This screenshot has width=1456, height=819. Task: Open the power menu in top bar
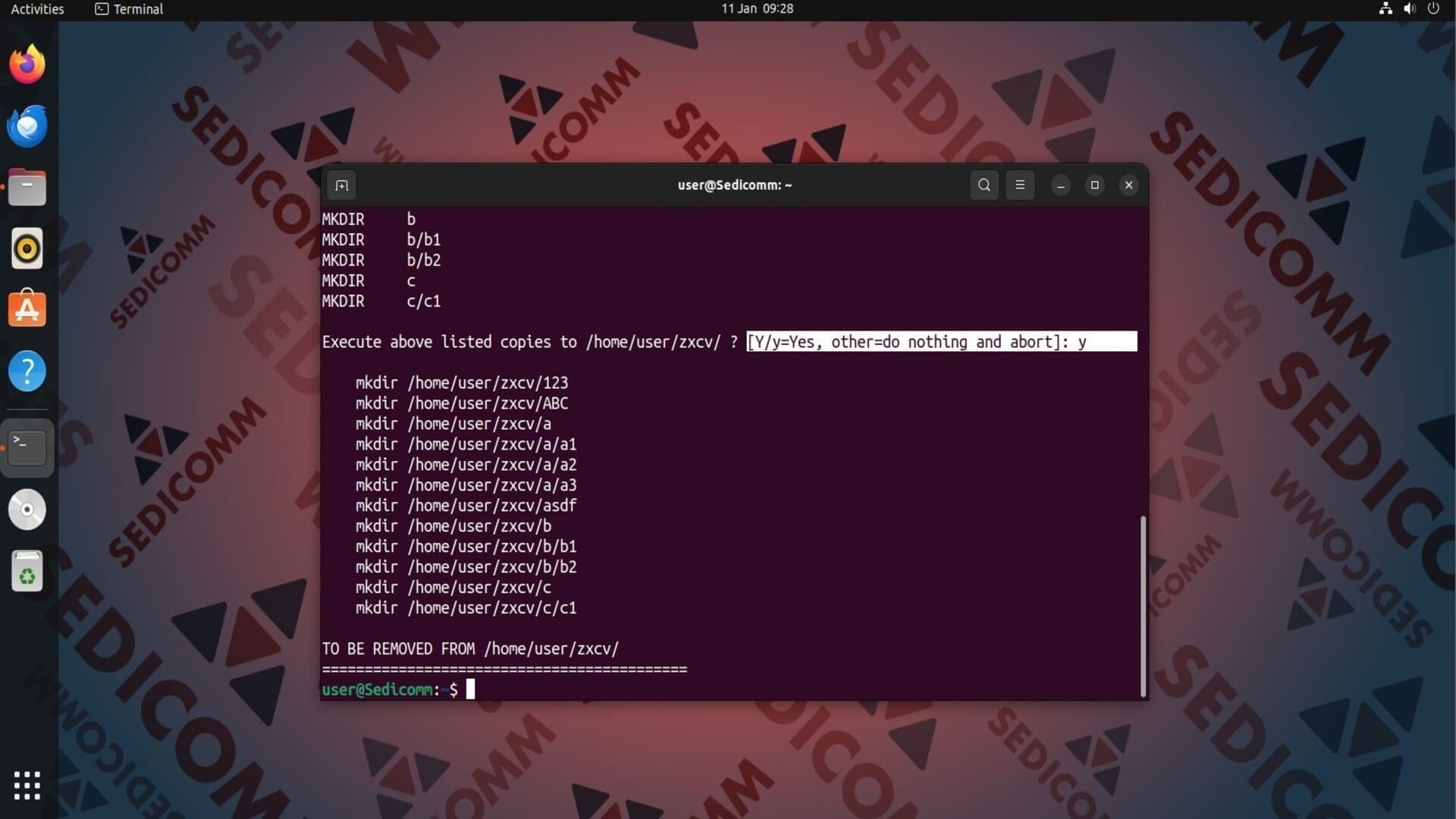pyautogui.click(x=1433, y=9)
